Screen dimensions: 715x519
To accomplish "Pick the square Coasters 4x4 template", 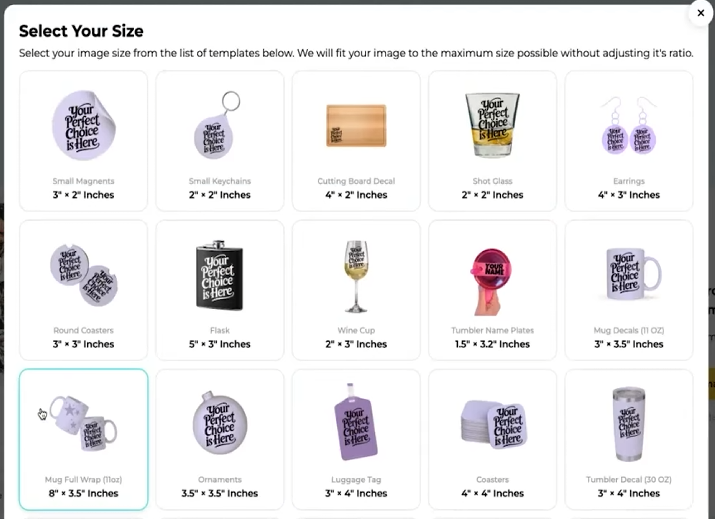I will coord(492,440).
